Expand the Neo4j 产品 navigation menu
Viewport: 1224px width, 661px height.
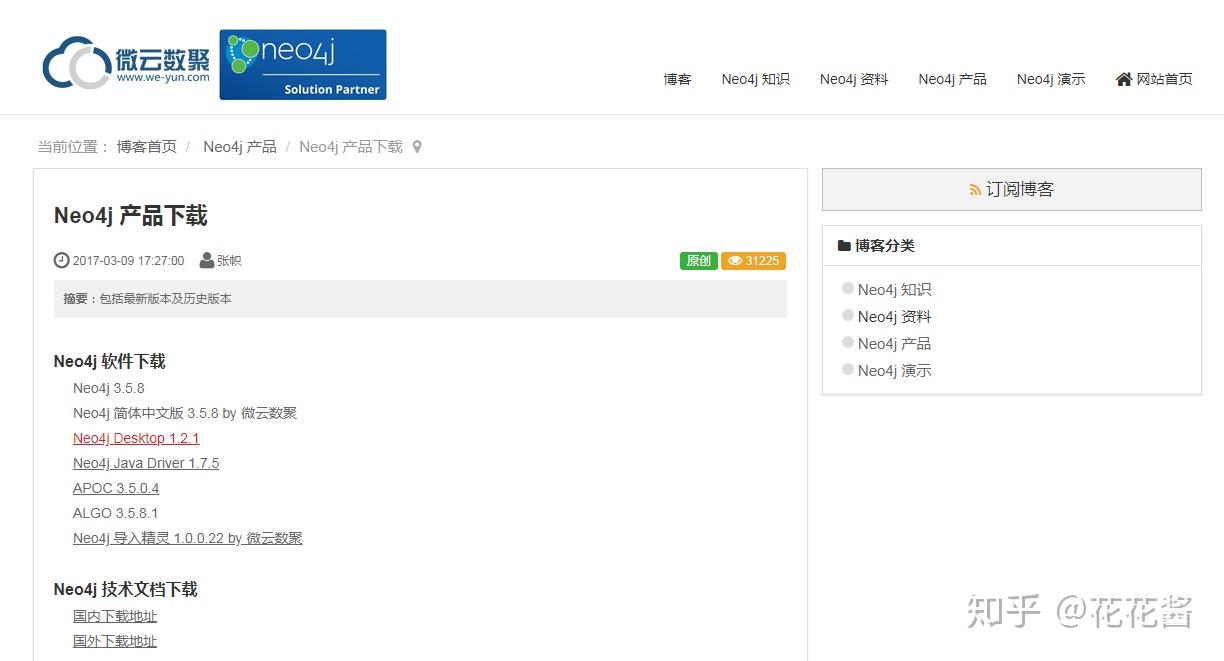pos(951,79)
